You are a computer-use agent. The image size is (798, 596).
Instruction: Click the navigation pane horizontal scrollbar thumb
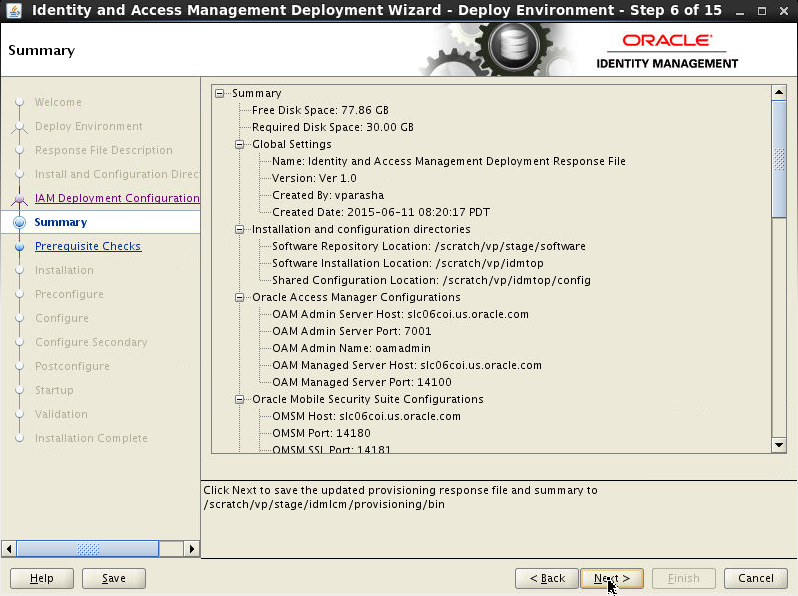(88, 549)
